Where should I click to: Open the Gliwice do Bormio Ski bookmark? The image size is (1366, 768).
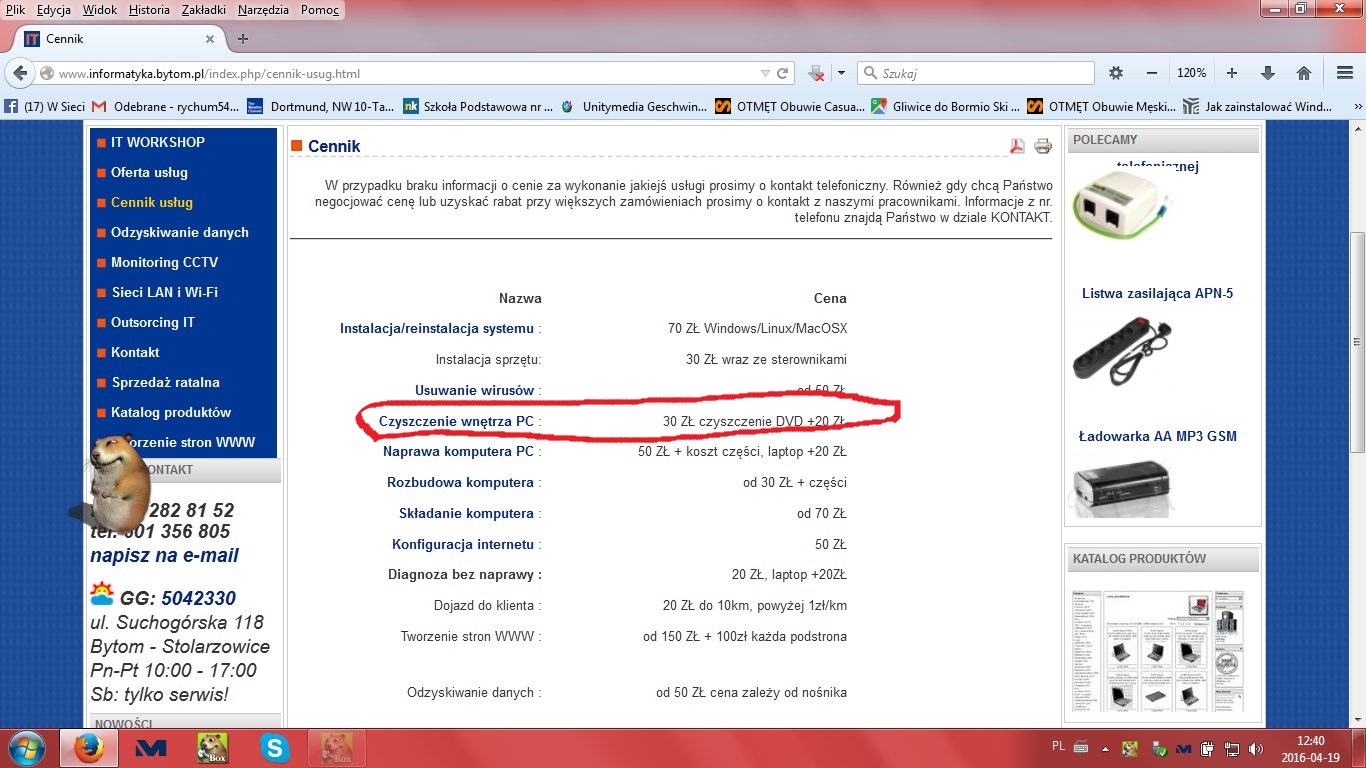click(946, 106)
